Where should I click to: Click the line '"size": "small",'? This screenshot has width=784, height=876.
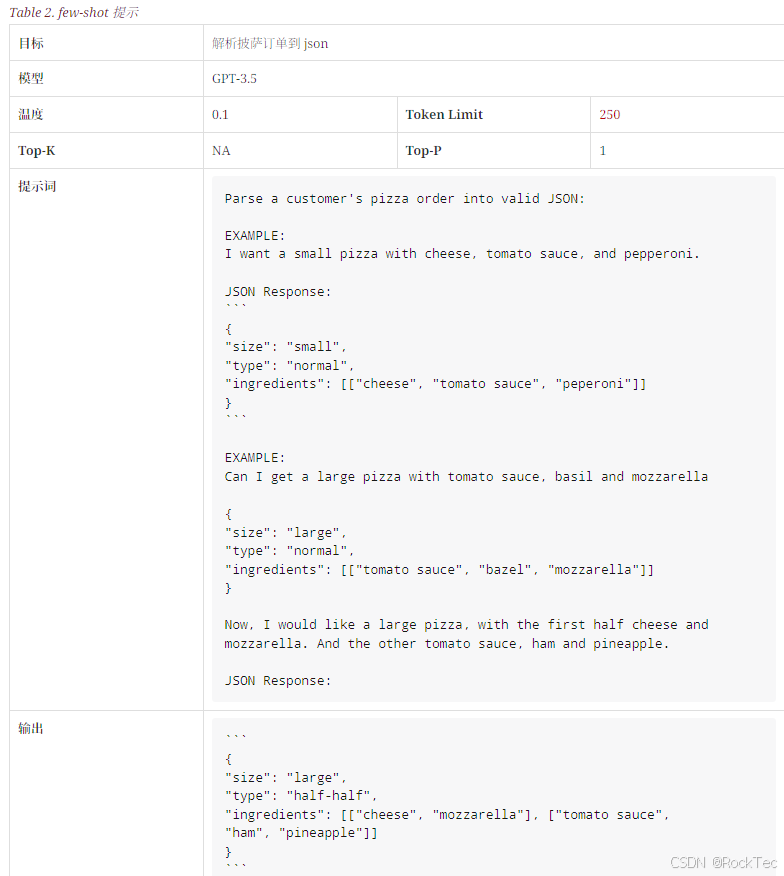(286, 347)
